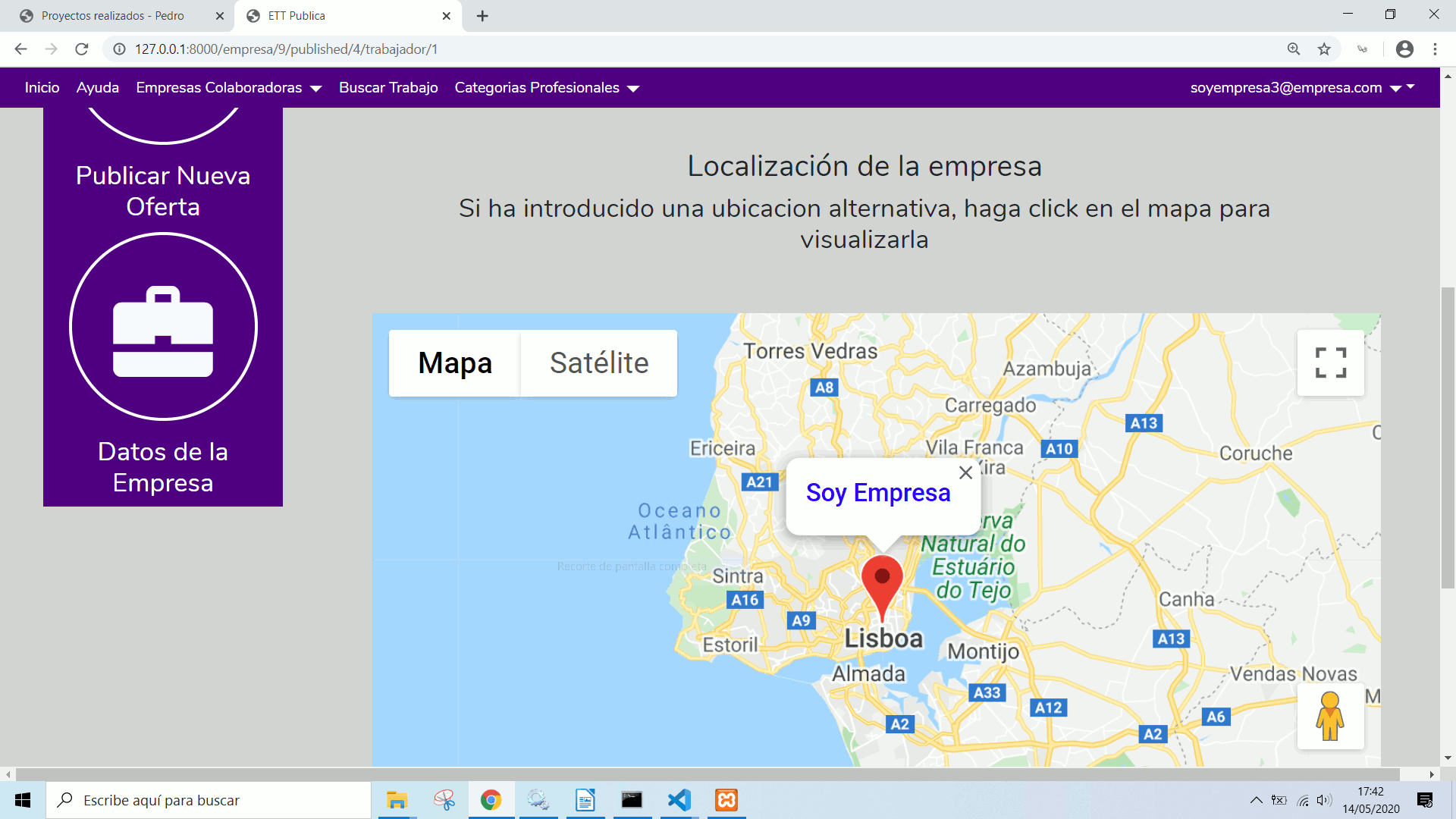This screenshot has width=1456, height=819.
Task: Open Chrome profile avatar
Action: pyautogui.click(x=1404, y=49)
